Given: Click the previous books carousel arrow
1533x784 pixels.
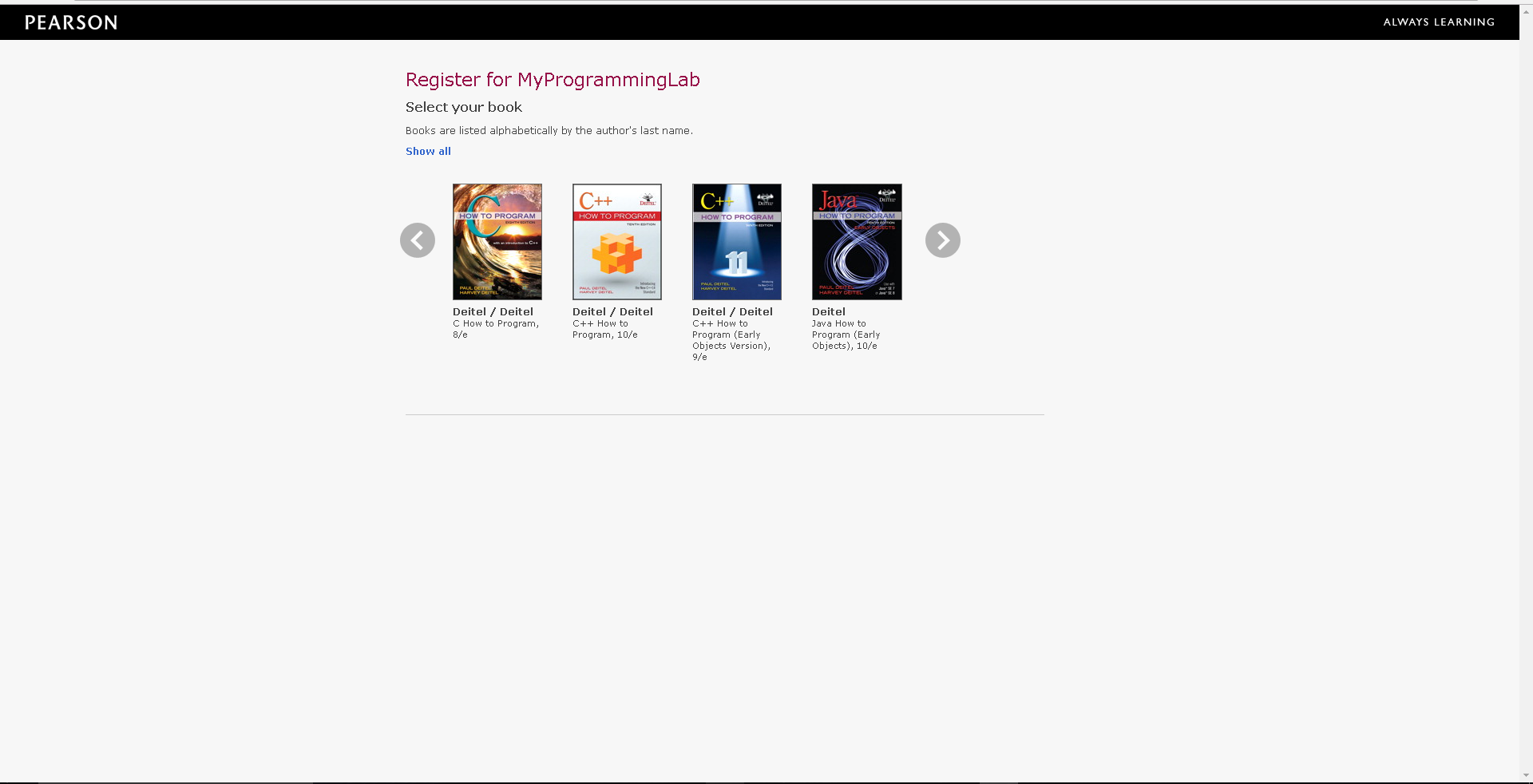Looking at the screenshot, I should (418, 240).
